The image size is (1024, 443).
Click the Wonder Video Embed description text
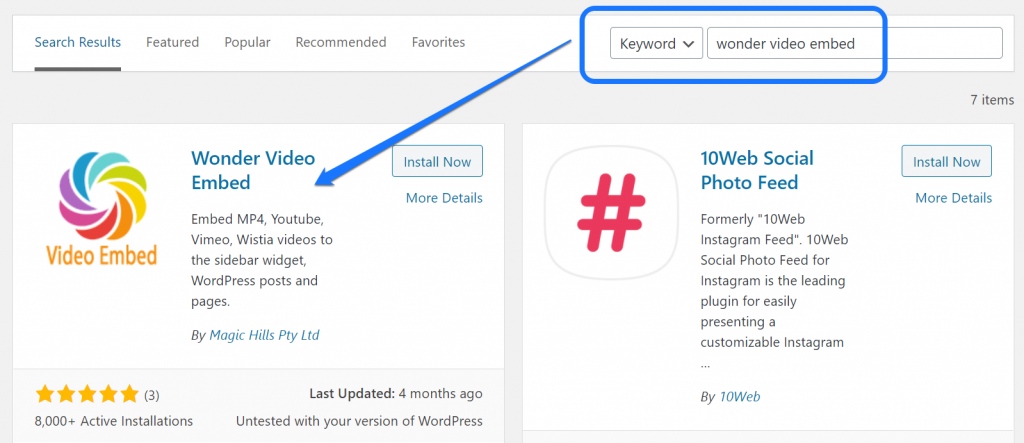tap(263, 260)
